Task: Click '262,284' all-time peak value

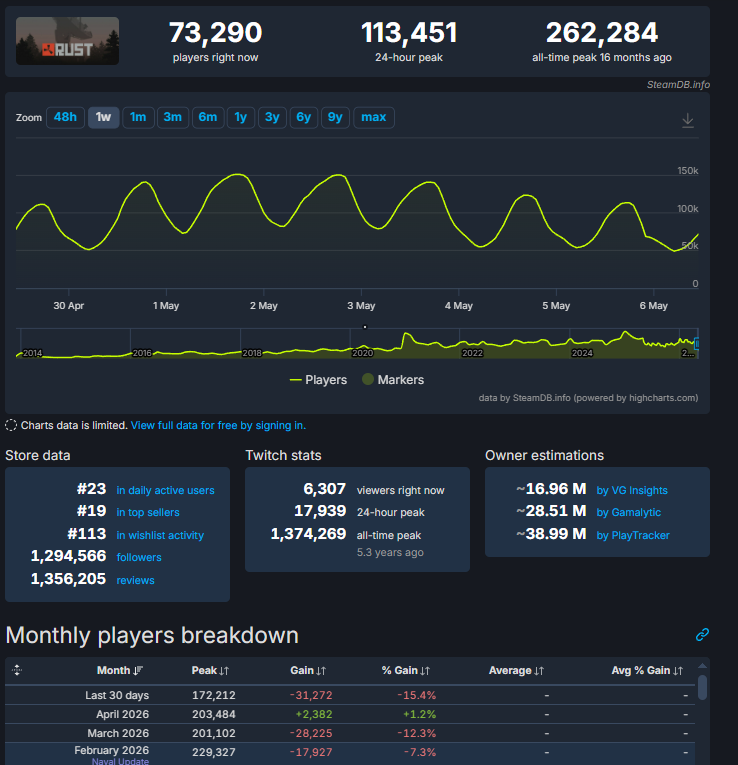Action: click(602, 33)
